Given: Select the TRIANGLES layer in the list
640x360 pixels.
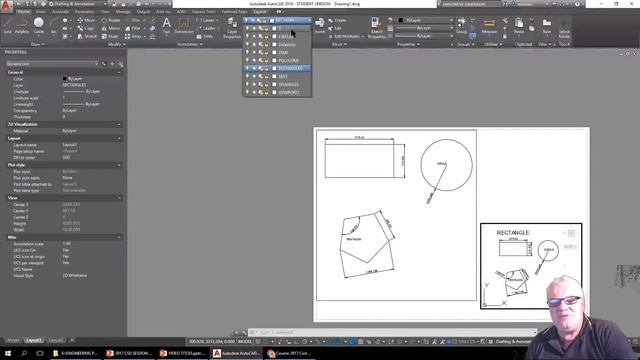Looking at the screenshot, I should click(278, 84).
